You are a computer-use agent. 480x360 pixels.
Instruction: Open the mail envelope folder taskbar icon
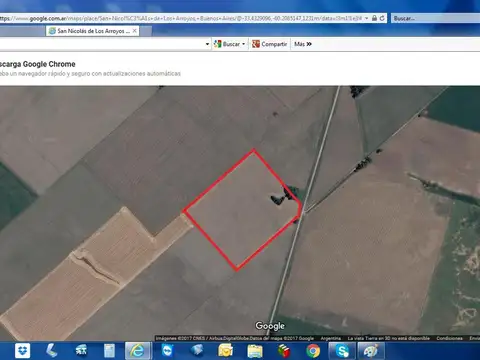(x=226, y=351)
